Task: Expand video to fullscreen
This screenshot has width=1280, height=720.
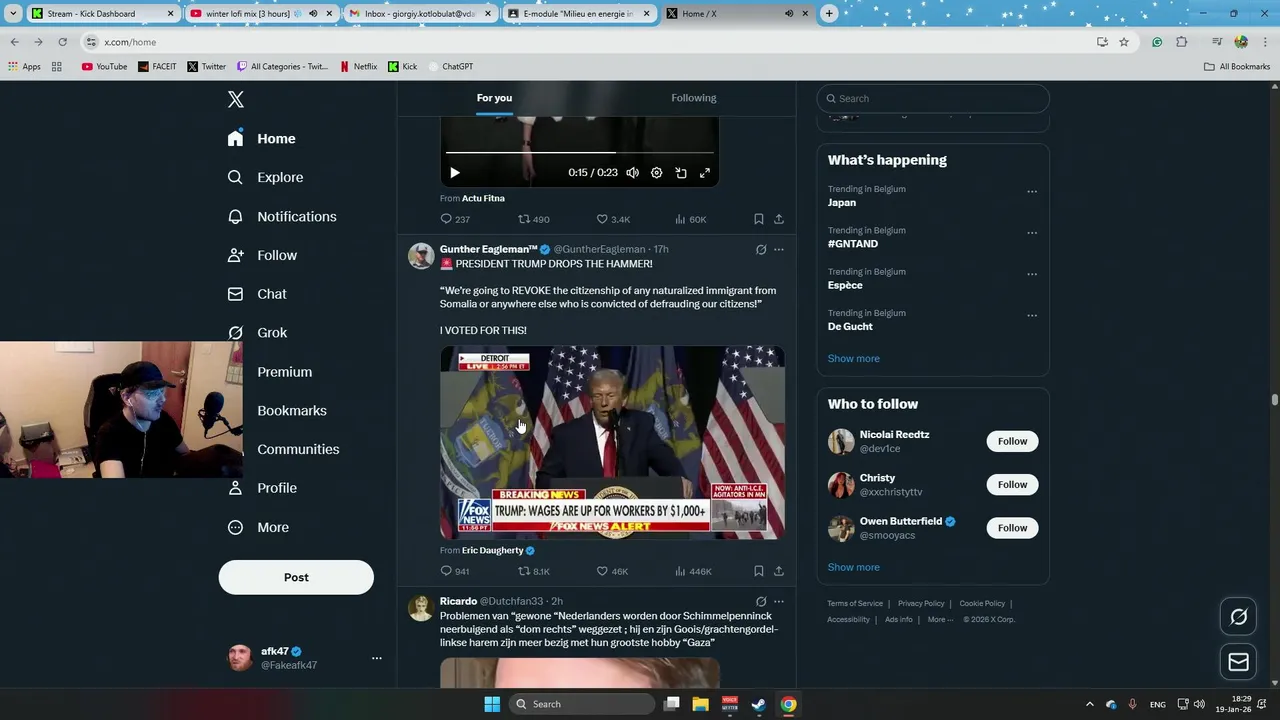Action: 704,173
